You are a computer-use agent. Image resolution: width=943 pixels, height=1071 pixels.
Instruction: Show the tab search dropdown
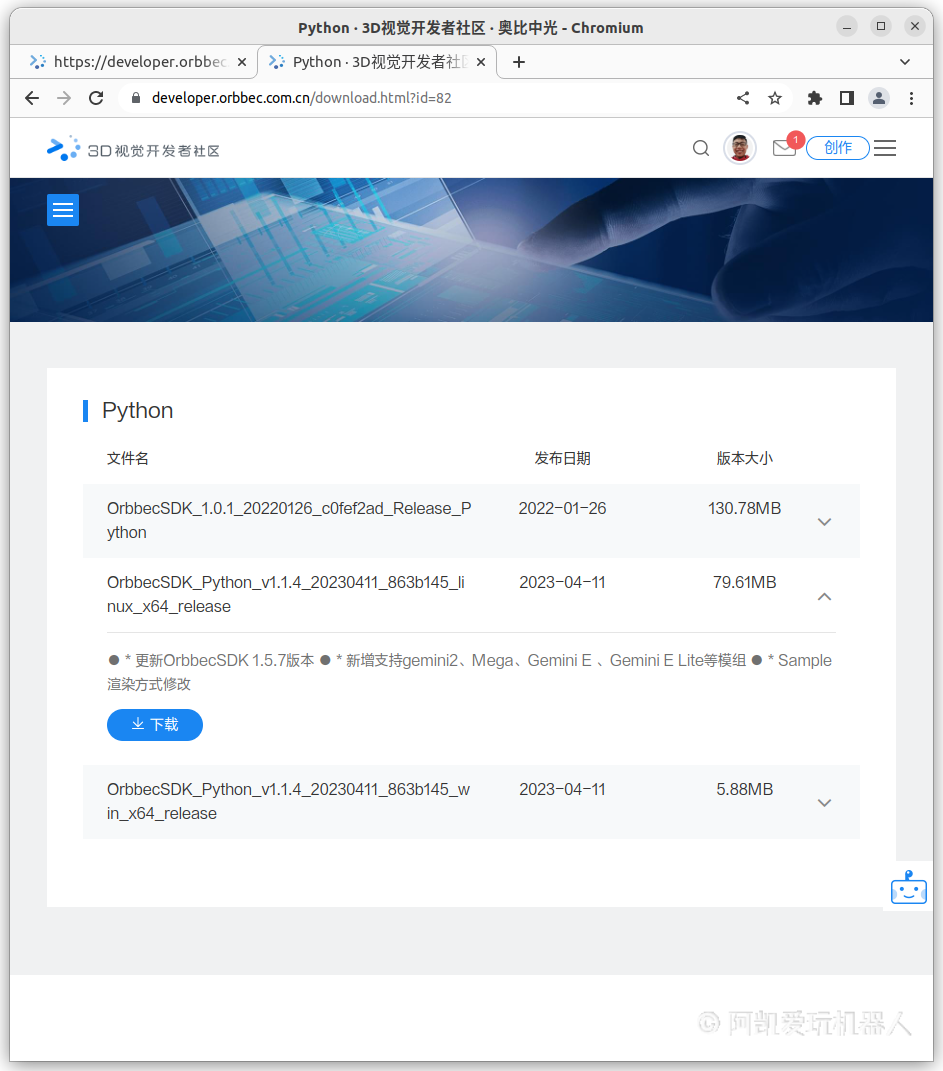pos(905,62)
